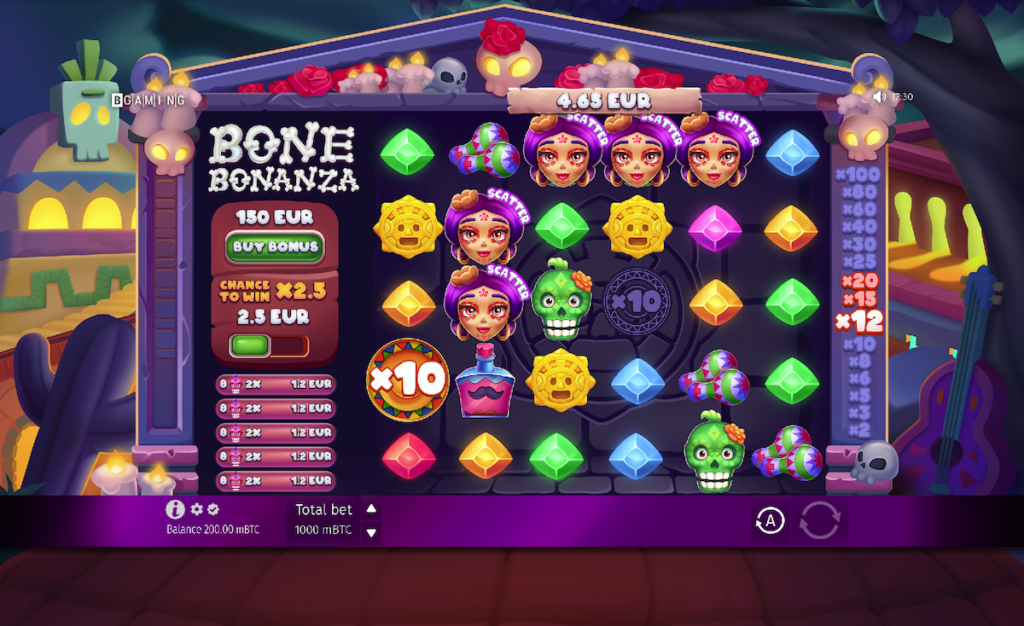Open the game info (i) icon
The width and height of the screenshot is (1024, 626).
coord(174,509)
